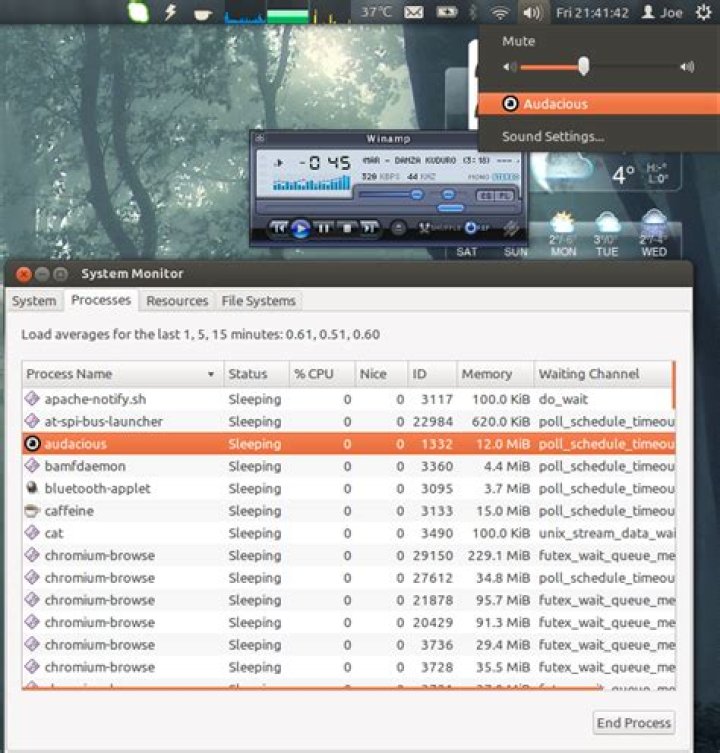The height and width of the screenshot is (753, 720).
Task: Click the Winamp balance slider knob
Action: point(448,194)
